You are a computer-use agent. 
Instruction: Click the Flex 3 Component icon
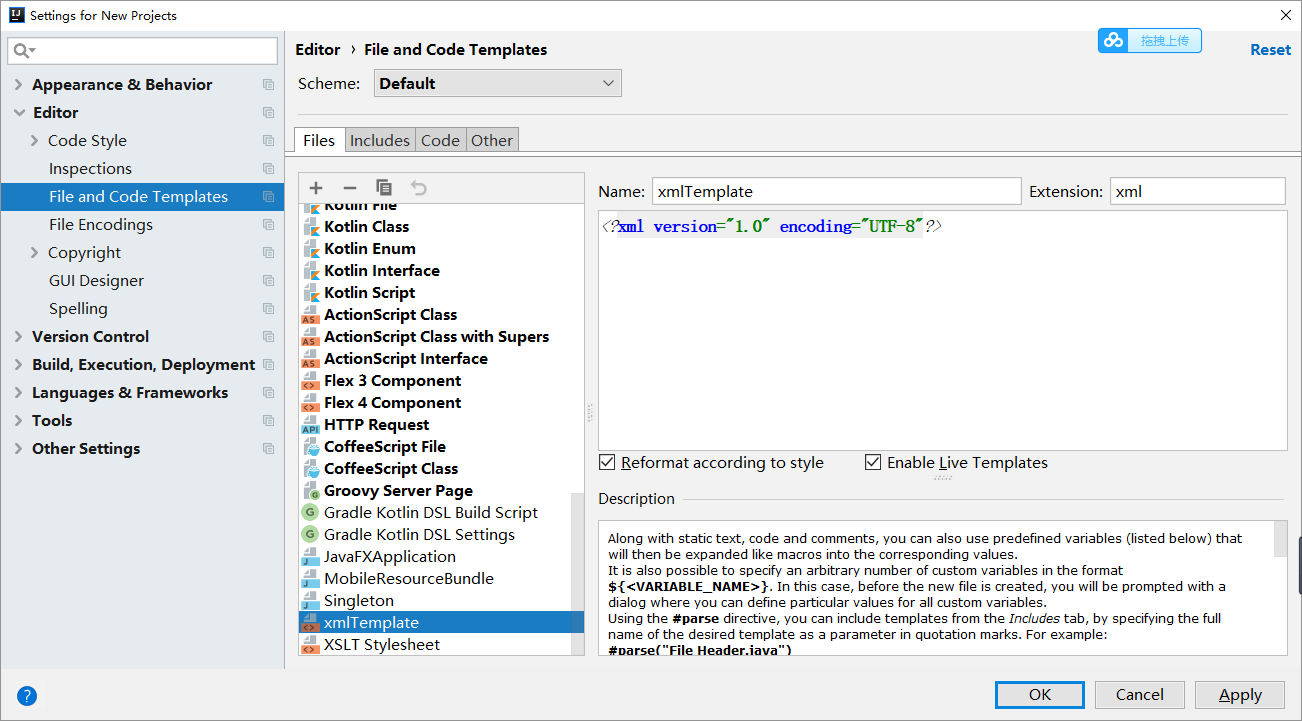[x=310, y=381]
